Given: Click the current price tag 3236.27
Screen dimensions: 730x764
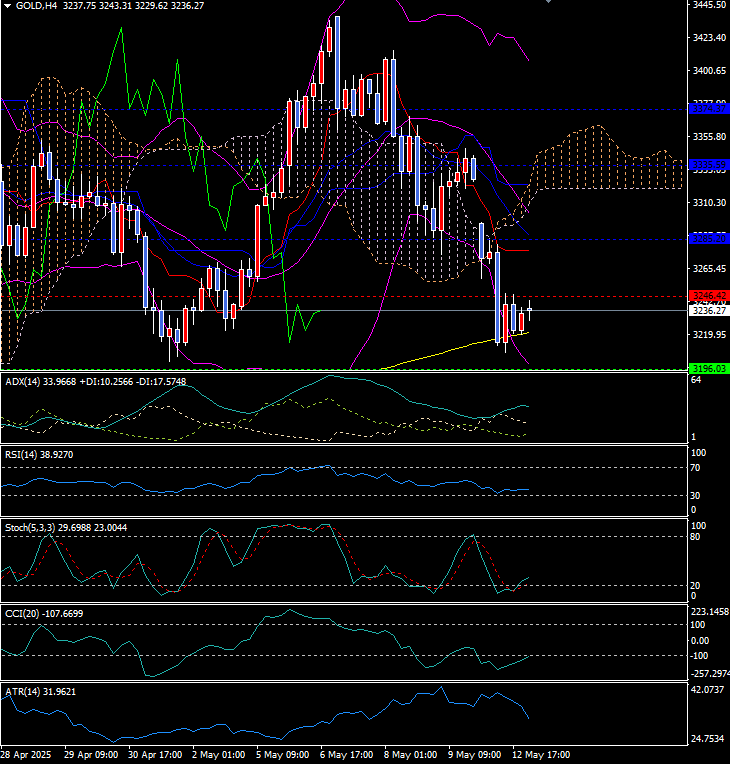Looking at the screenshot, I should [x=709, y=310].
